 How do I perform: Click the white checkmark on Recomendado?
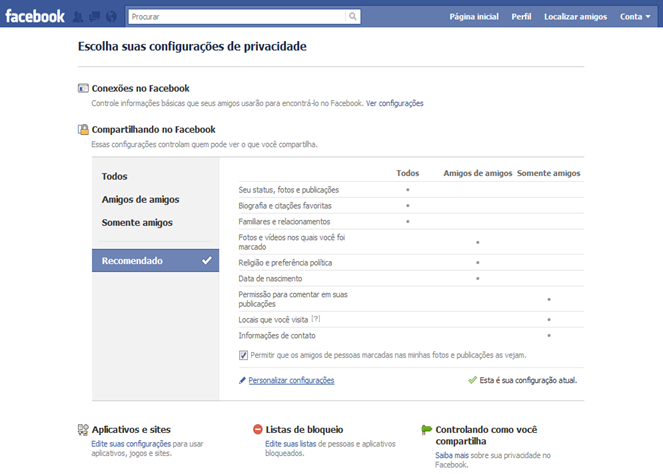pos(207,260)
